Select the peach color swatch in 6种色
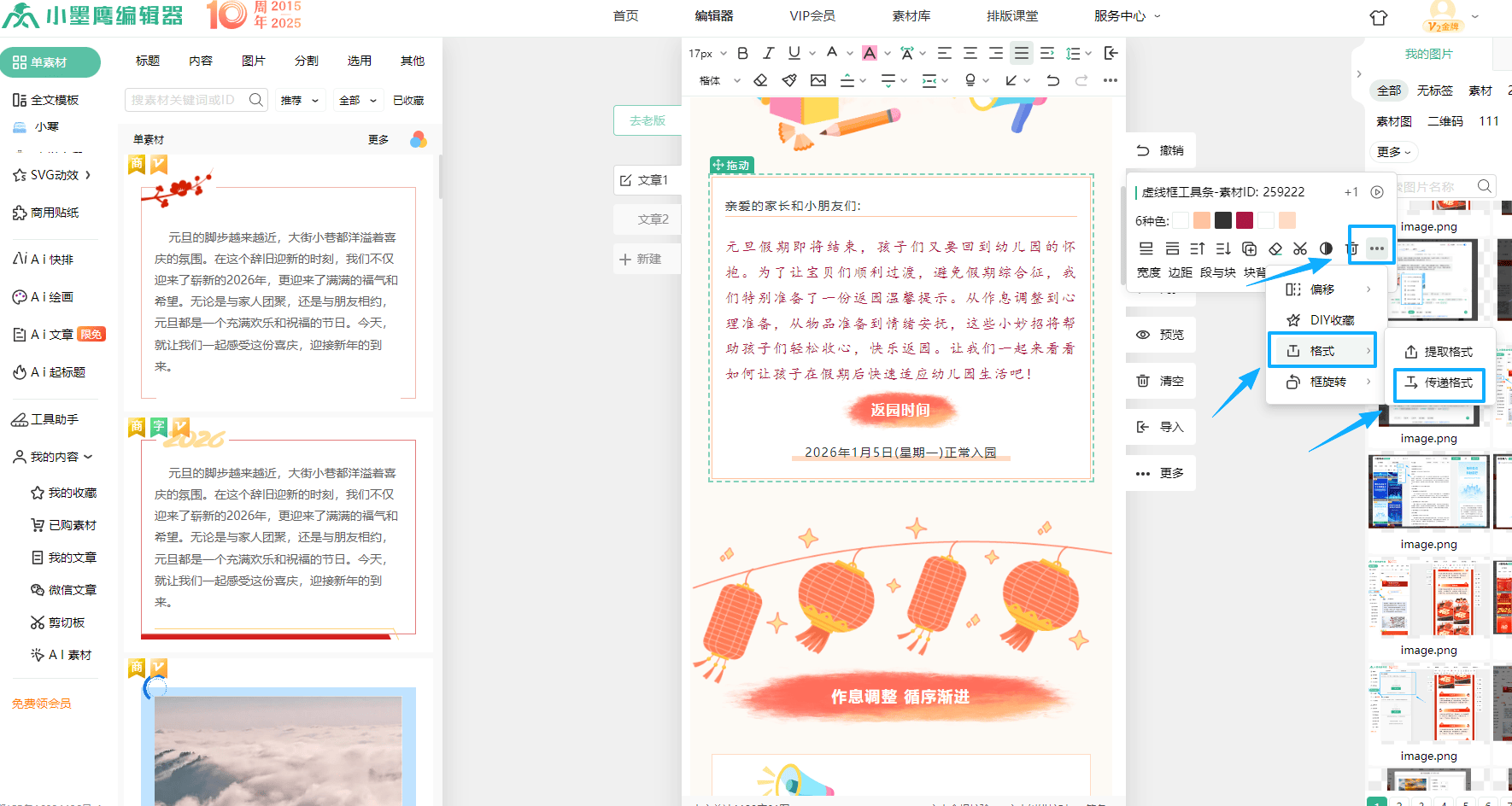The height and width of the screenshot is (806, 1512). point(1202,220)
